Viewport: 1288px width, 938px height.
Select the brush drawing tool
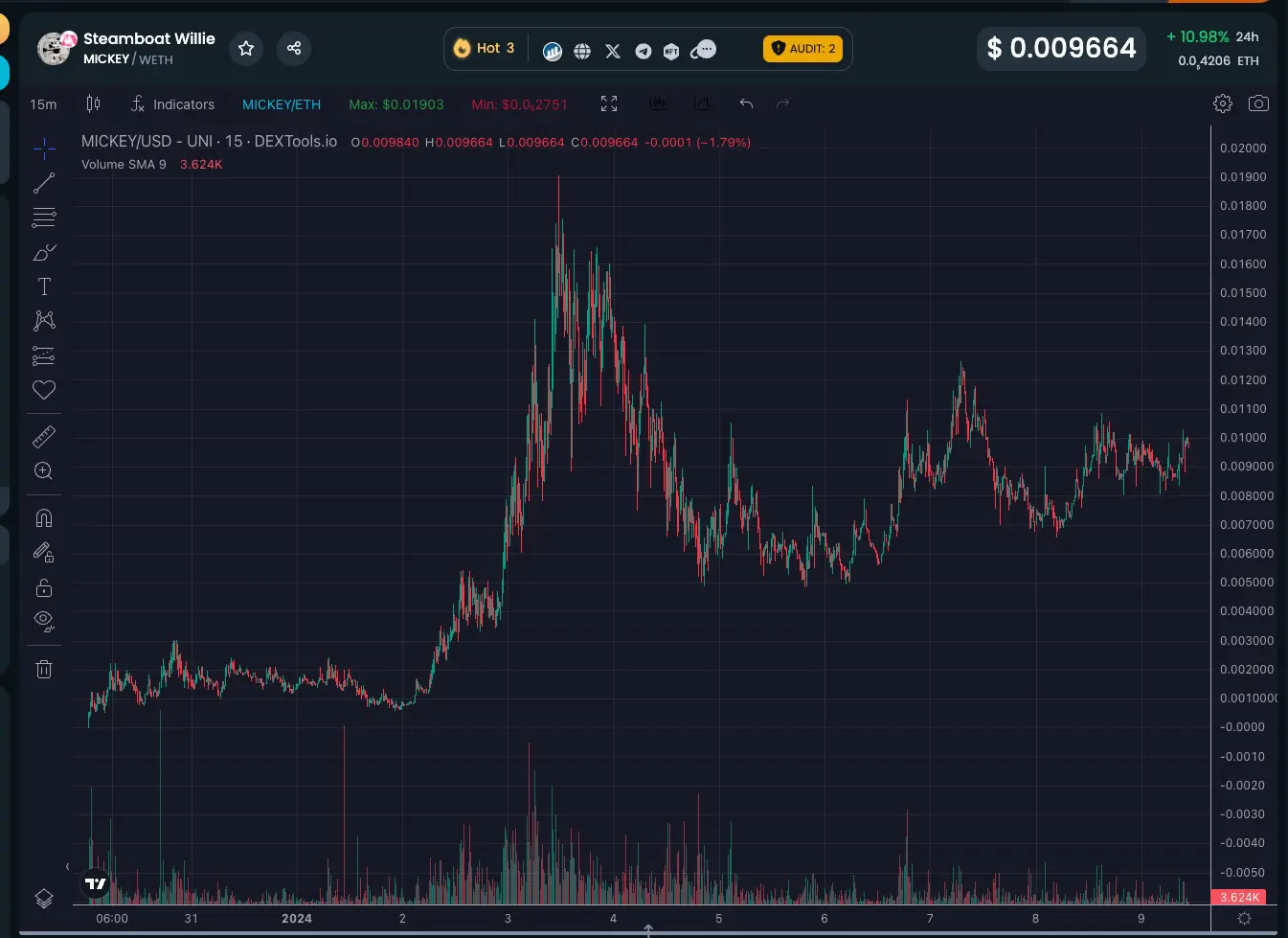[x=44, y=253]
